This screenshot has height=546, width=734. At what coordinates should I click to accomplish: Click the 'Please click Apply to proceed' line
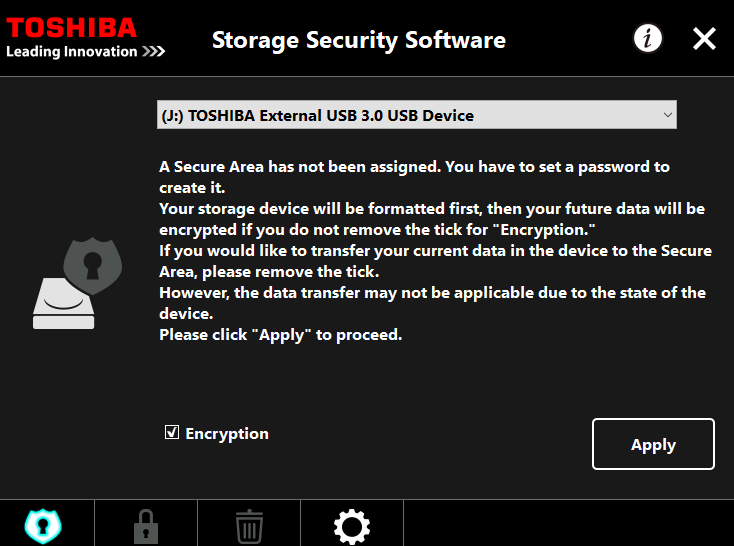pyautogui.click(x=280, y=335)
